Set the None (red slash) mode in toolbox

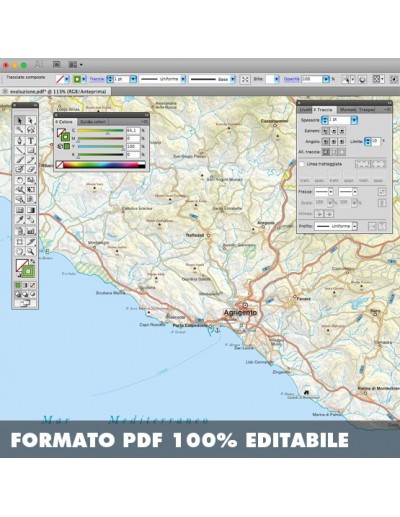[33, 285]
